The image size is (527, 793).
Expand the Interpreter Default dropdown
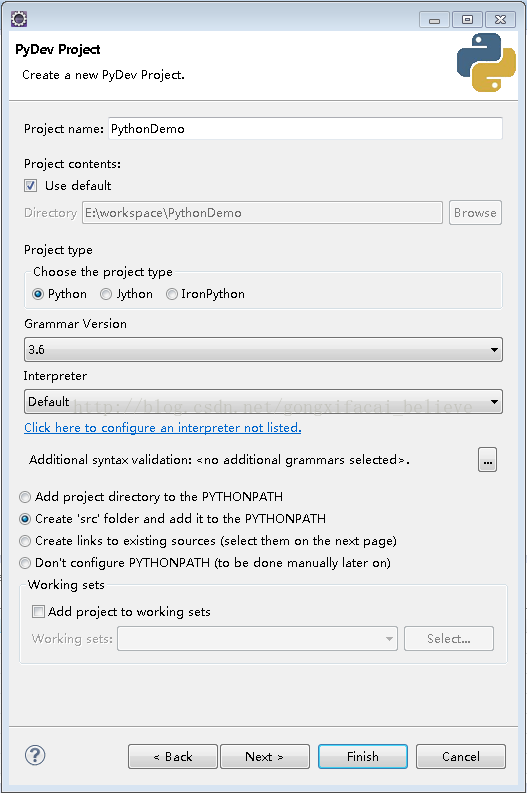pos(263,402)
